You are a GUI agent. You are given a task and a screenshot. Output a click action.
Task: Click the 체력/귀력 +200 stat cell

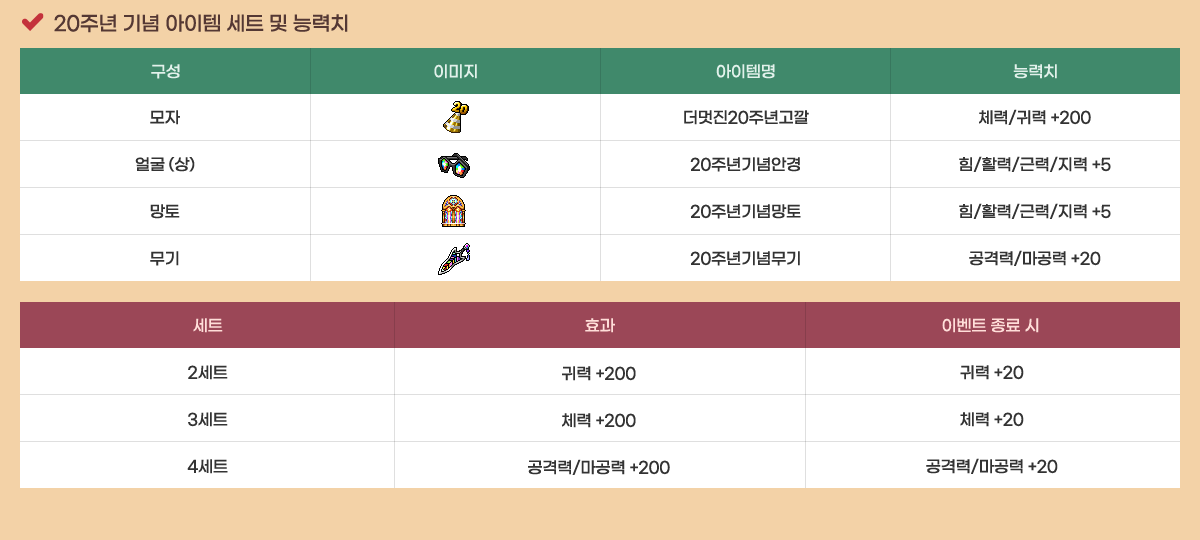point(1035,118)
